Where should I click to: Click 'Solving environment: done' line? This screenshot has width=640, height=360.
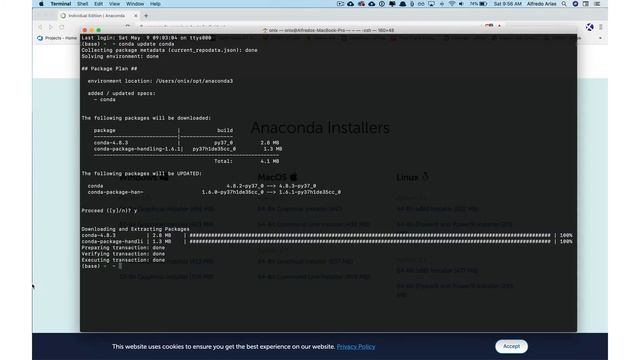[120, 56]
